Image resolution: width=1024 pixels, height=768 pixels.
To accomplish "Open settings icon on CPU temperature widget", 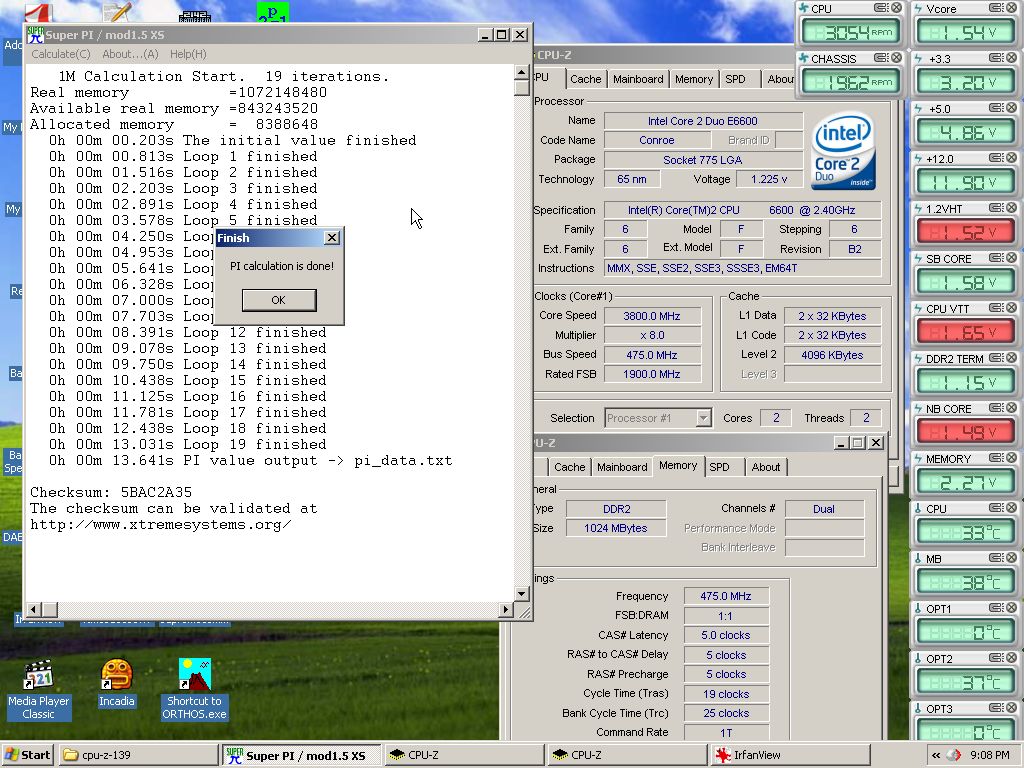I will (996, 508).
